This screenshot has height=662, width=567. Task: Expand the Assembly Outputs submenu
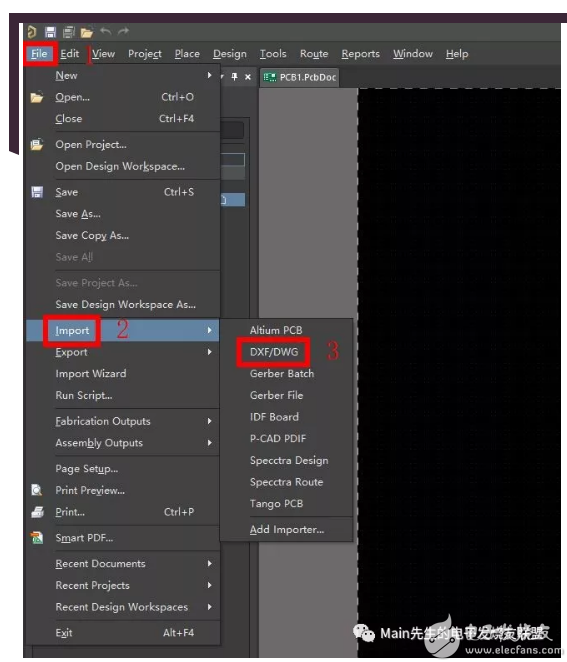[123, 443]
